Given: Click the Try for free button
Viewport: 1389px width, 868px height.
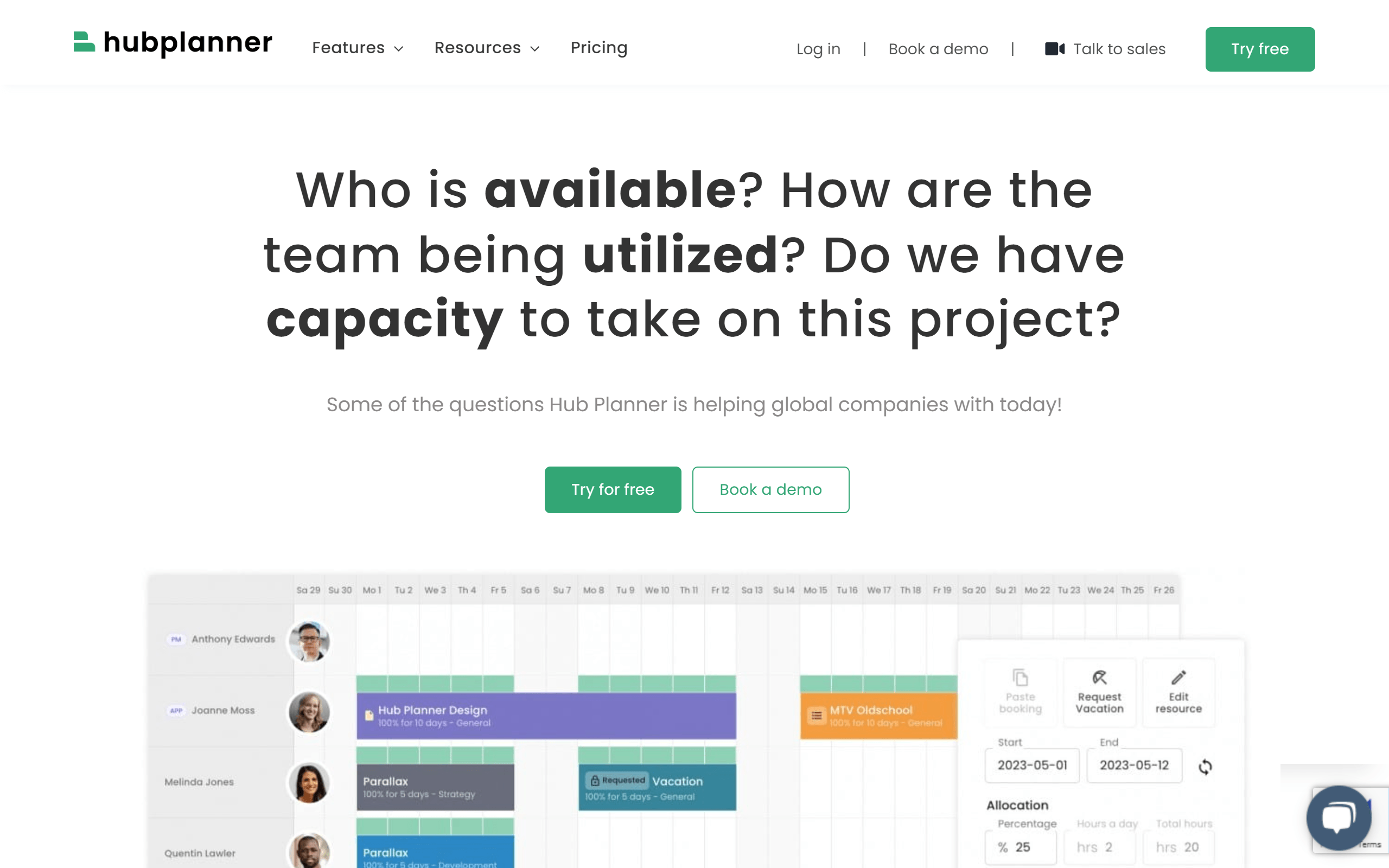Looking at the screenshot, I should click(612, 489).
